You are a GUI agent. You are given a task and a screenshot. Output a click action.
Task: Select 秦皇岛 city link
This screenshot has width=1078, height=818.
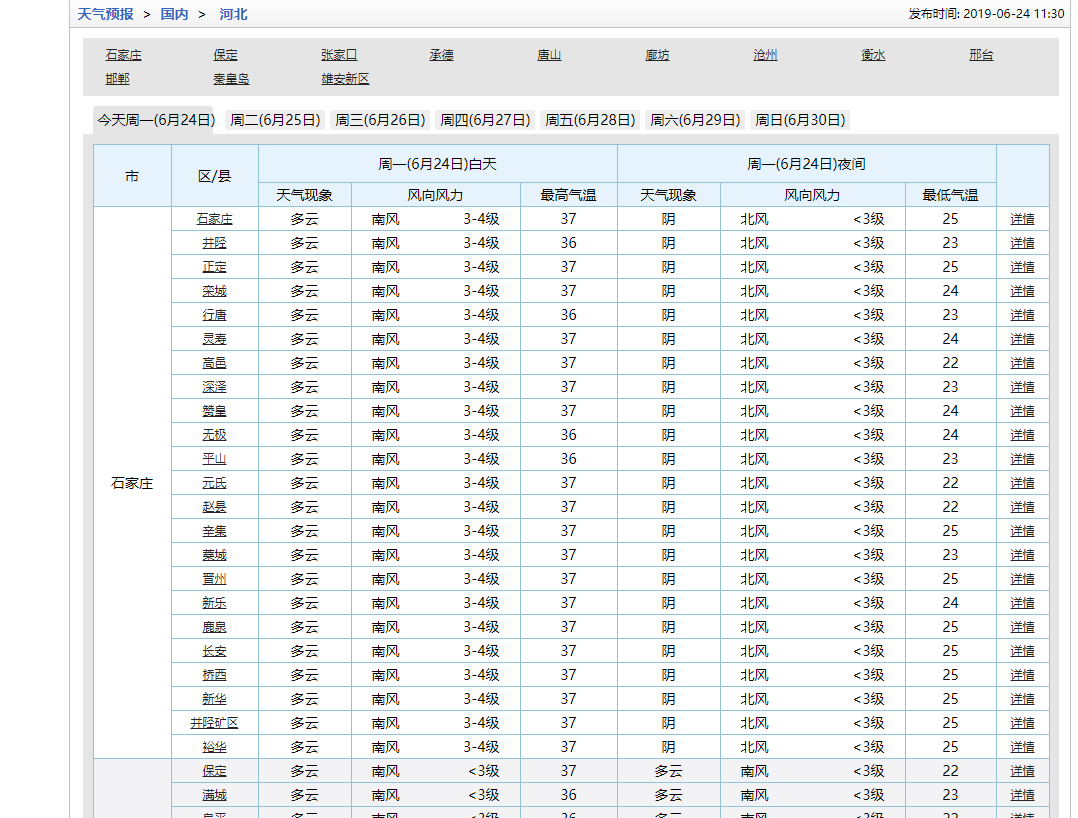point(231,79)
